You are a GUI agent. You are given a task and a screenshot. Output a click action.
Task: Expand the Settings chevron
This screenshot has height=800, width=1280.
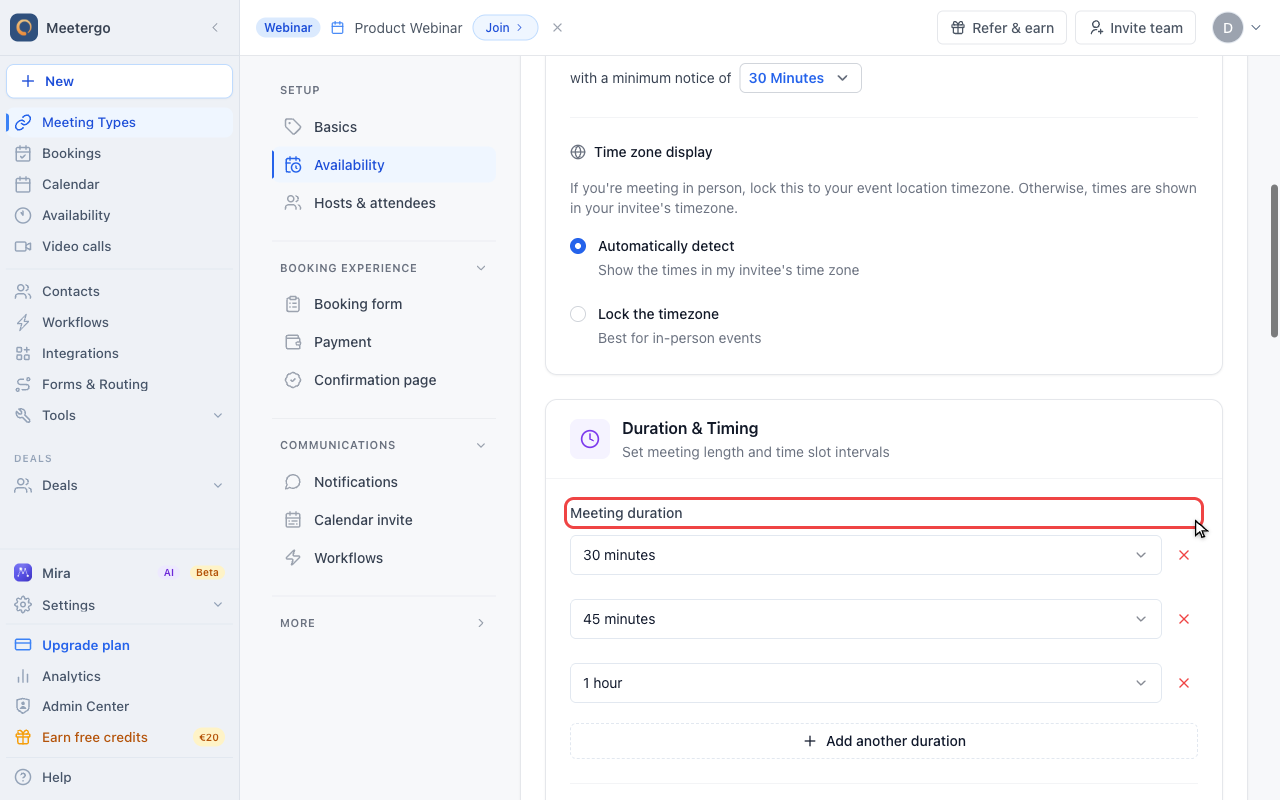pos(218,605)
